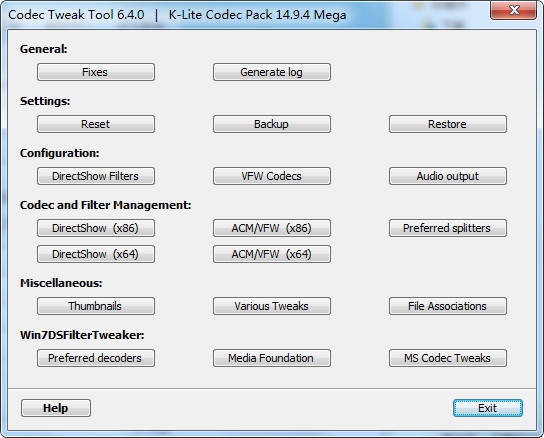Screen dimensions: 544x438
Task: Open Thumbnails settings
Action: click(96, 306)
